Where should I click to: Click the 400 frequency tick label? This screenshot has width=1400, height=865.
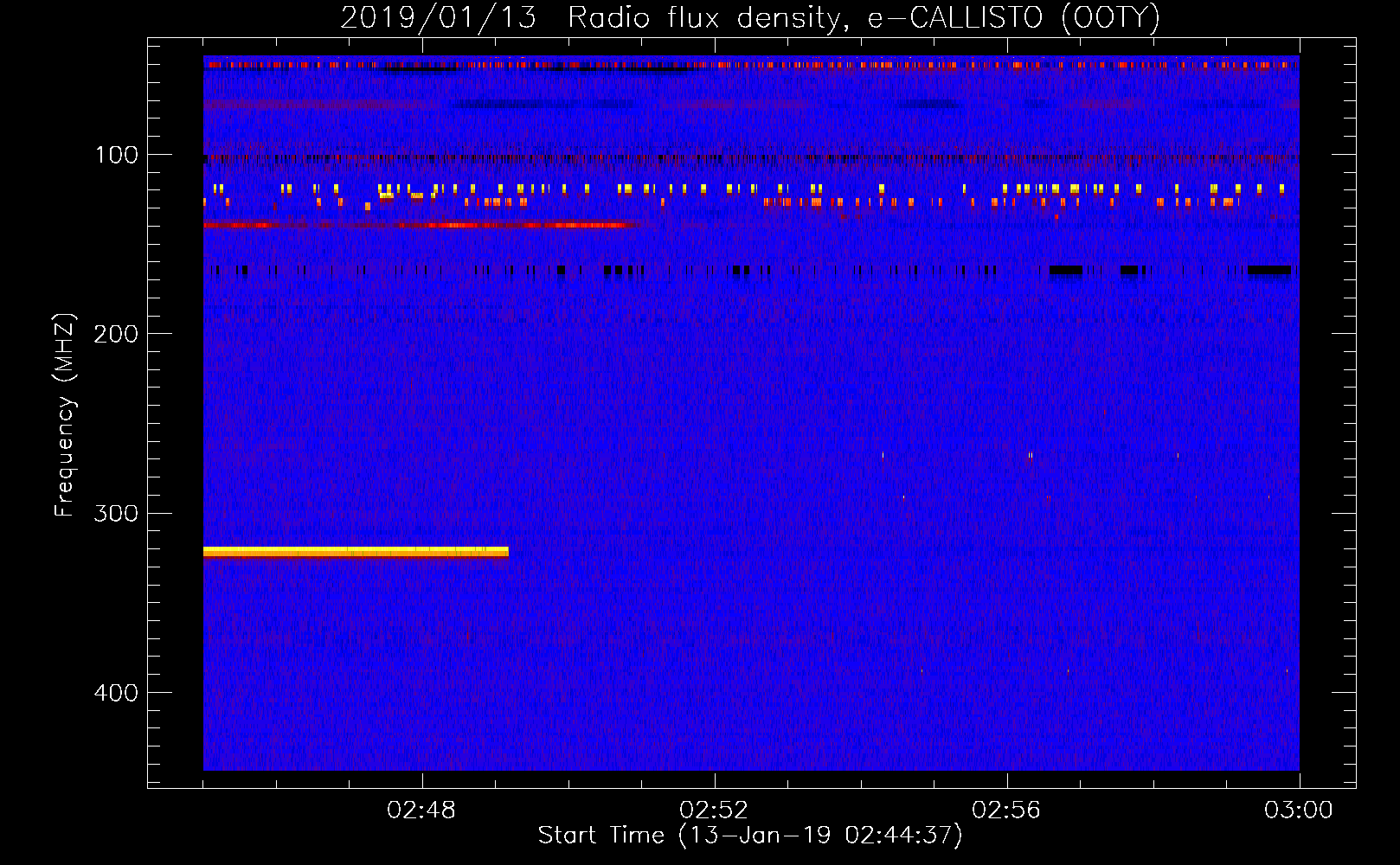(116, 693)
